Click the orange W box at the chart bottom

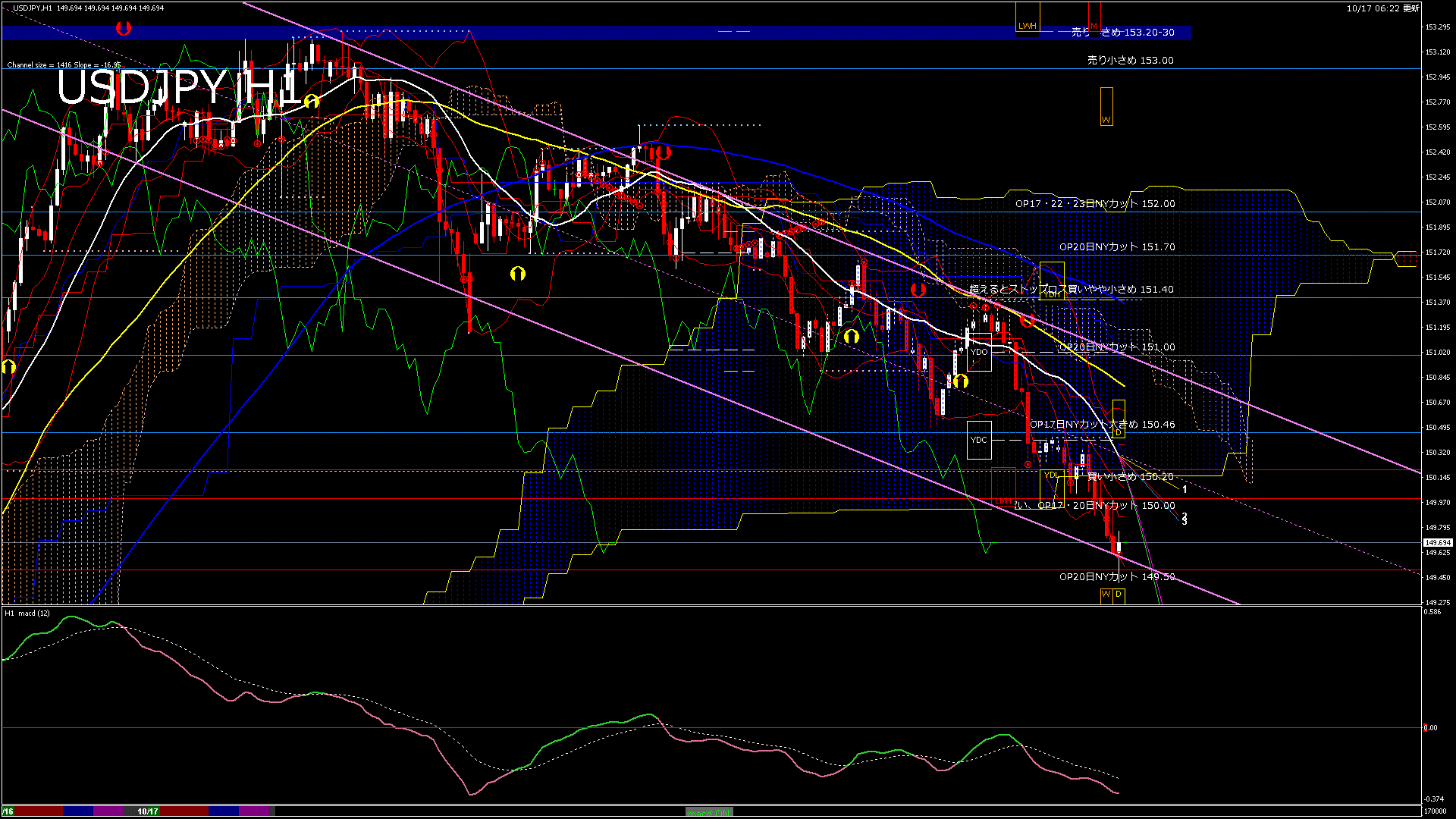(x=1106, y=595)
